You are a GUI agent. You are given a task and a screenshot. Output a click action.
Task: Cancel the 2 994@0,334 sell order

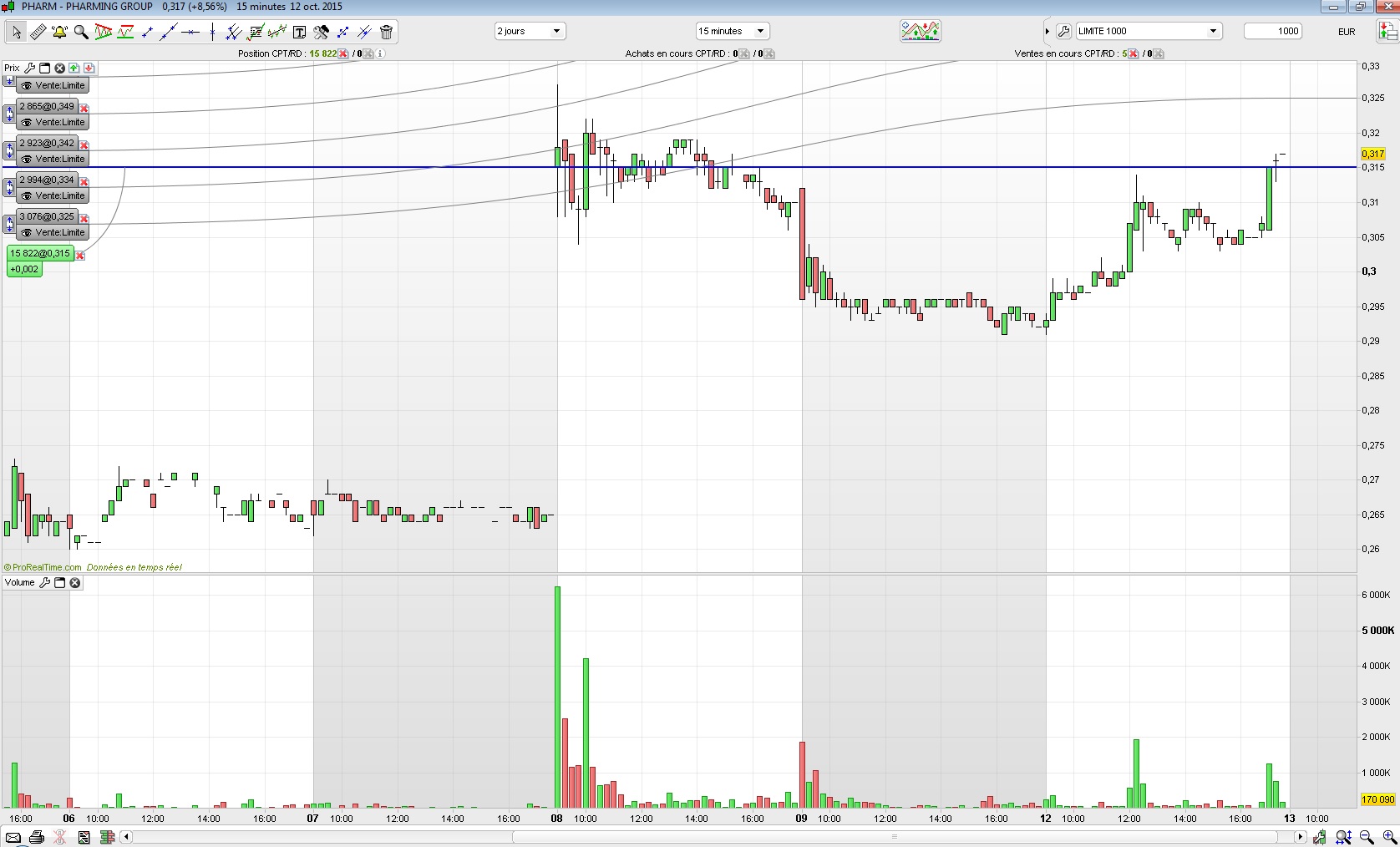tap(84, 181)
